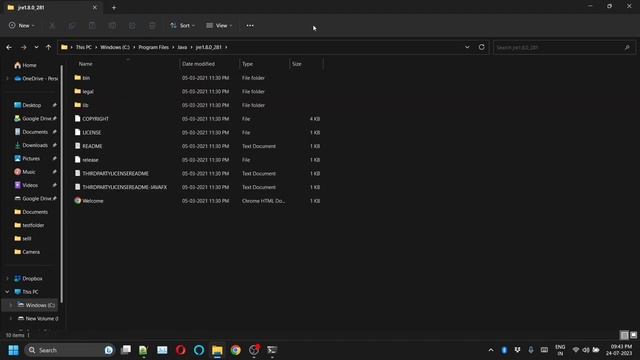Image resolution: width=640 pixels, height=360 pixels.
Task: Add a new tab with the plus
Action: (x=114, y=7)
